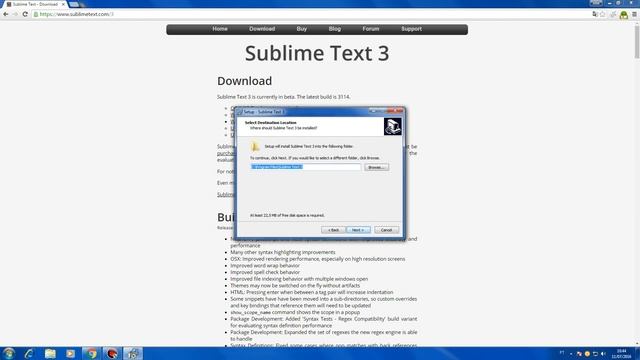
Task: Open the volume speaker tray icon
Action: 603,353
